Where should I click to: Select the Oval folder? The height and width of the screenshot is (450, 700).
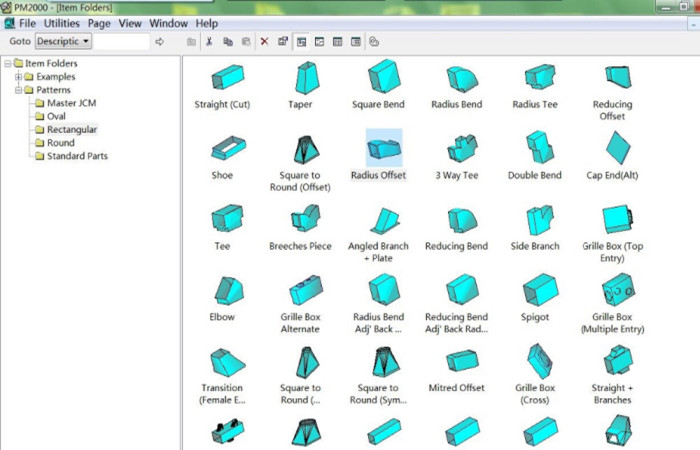56,117
